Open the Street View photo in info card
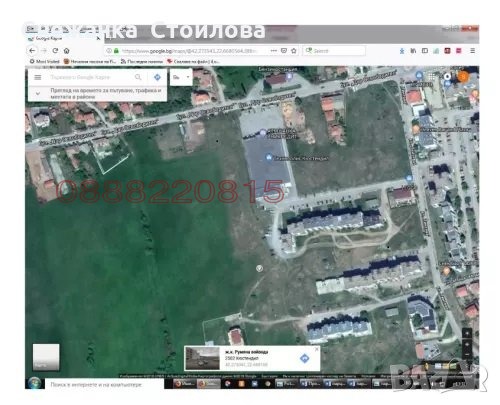The height and width of the screenshot is (405, 500). click(x=202, y=358)
